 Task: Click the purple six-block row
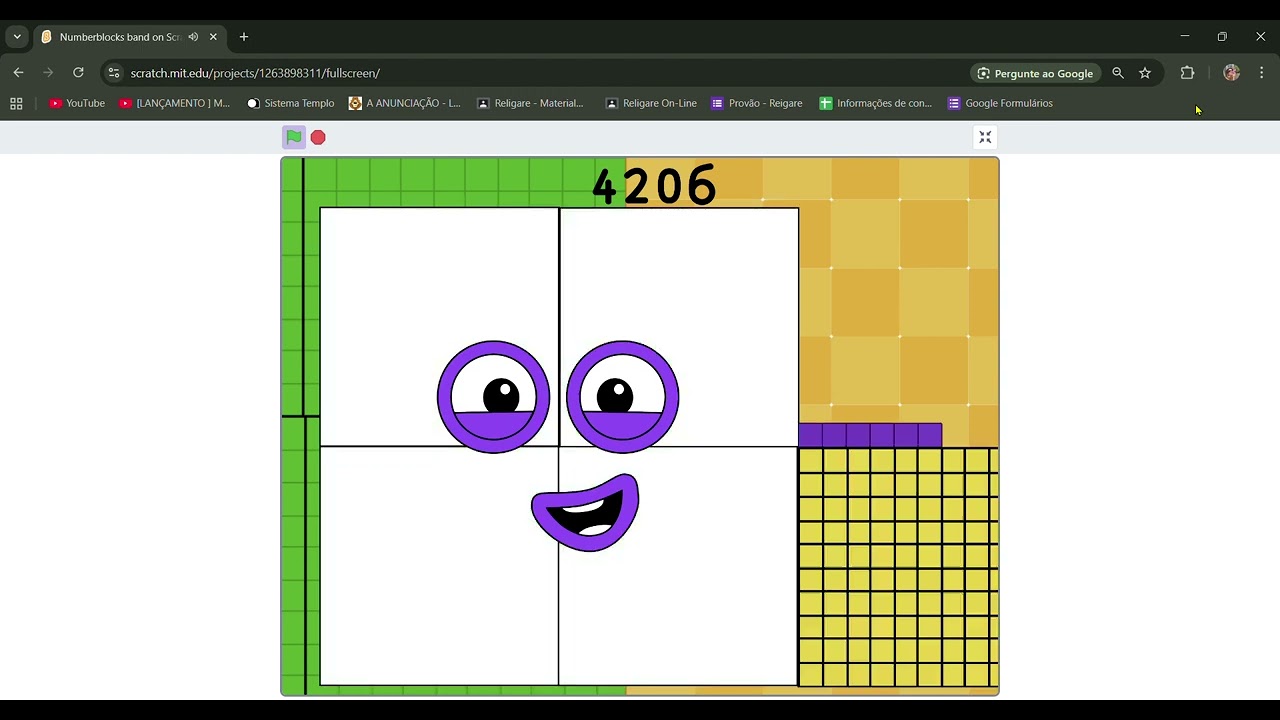coord(870,435)
